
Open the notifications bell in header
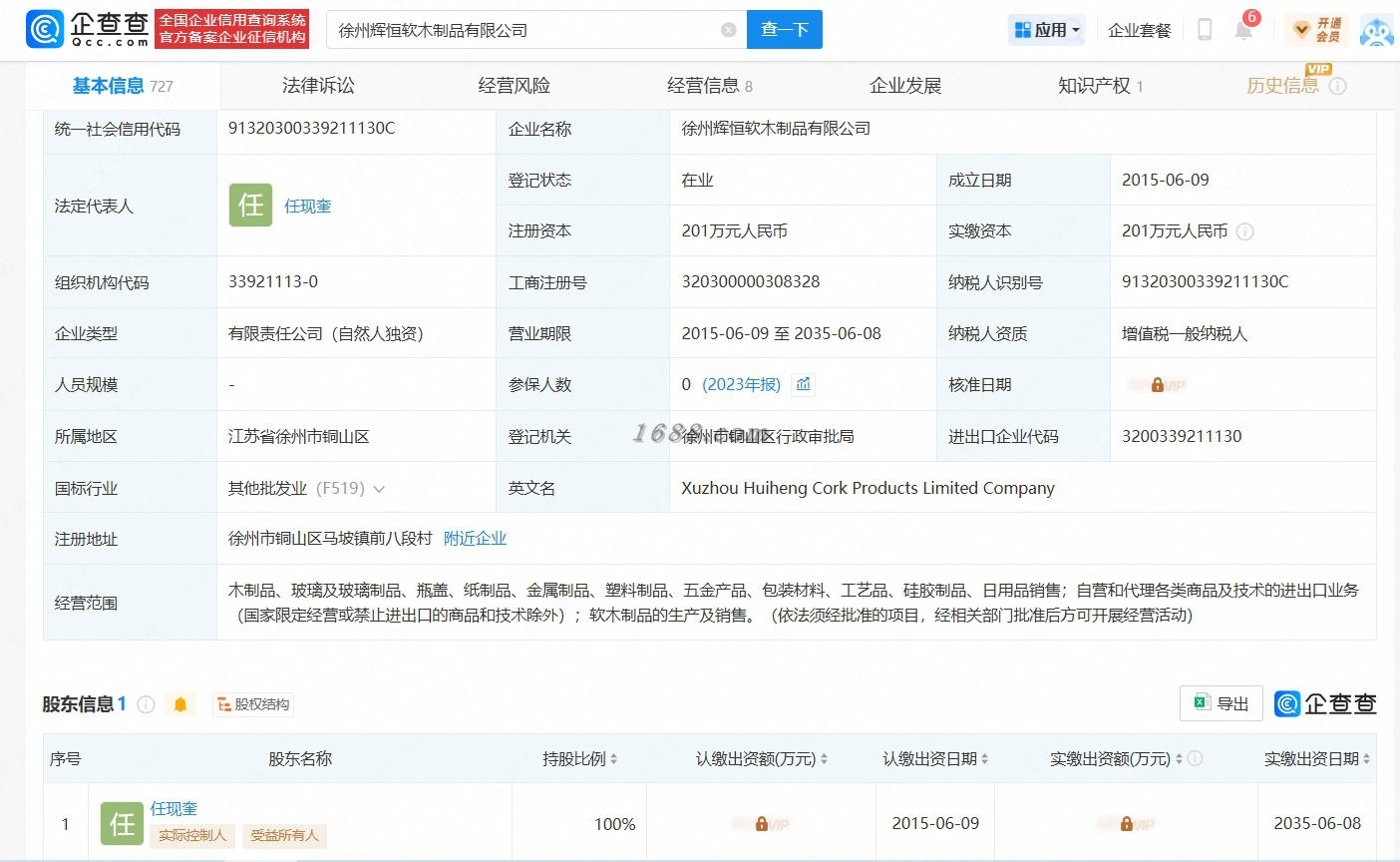[1243, 30]
